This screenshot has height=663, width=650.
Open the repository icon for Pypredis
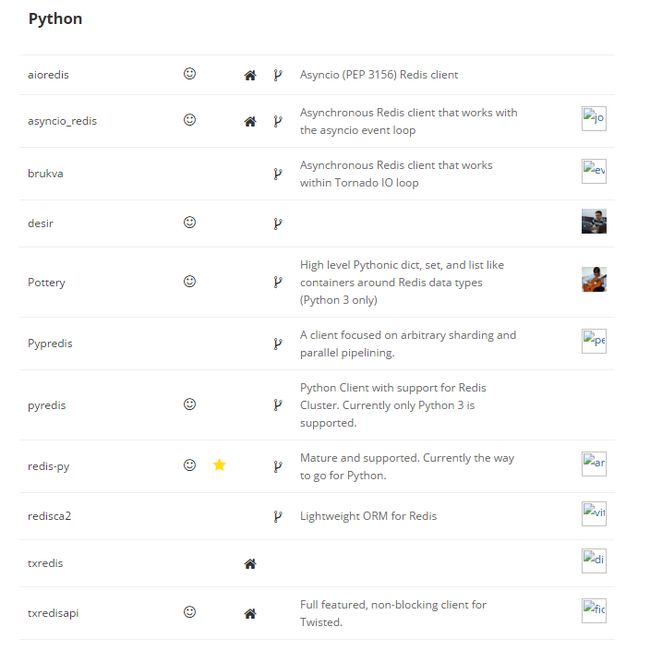coord(277,344)
